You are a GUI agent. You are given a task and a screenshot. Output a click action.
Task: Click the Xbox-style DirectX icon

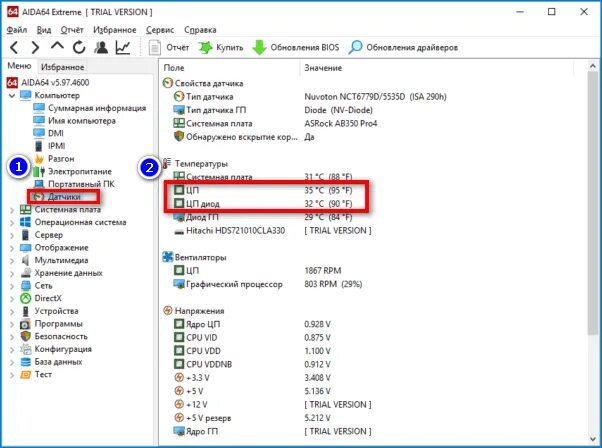click(x=25, y=298)
